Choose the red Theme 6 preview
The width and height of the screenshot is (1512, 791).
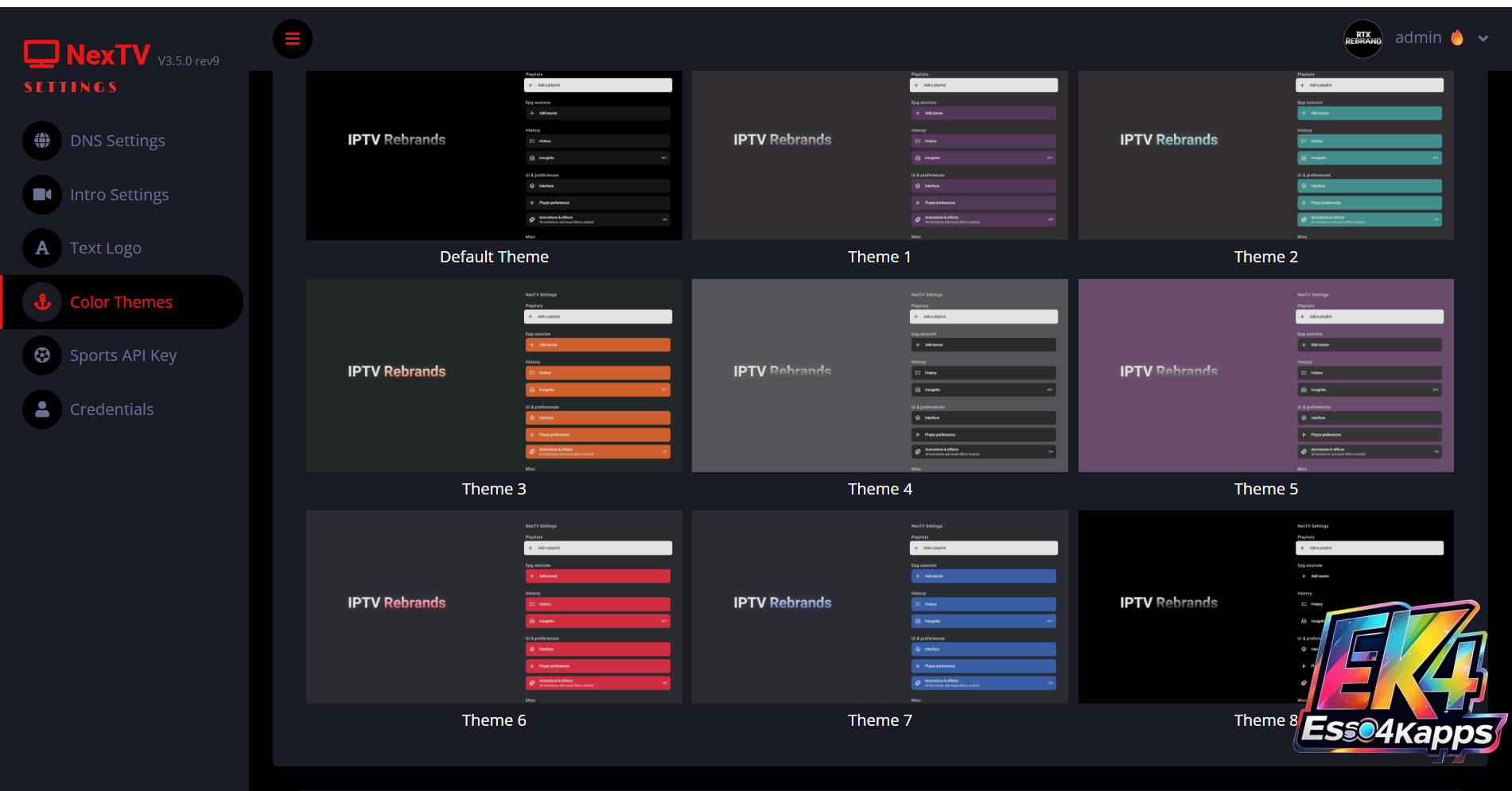[x=494, y=607]
